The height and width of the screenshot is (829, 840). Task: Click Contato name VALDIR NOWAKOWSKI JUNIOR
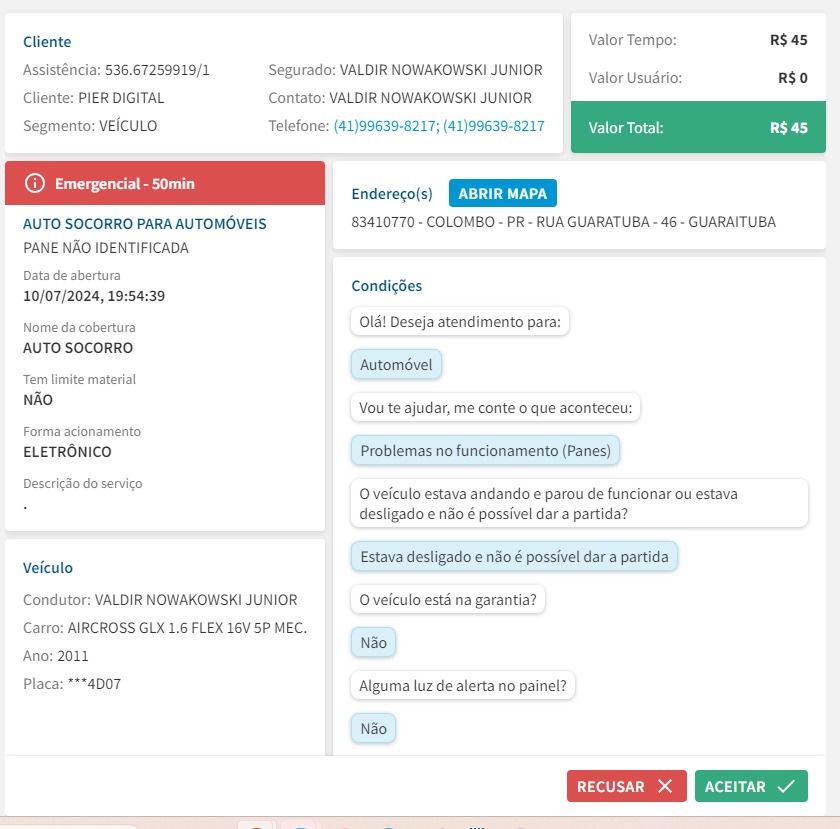[x=430, y=98]
